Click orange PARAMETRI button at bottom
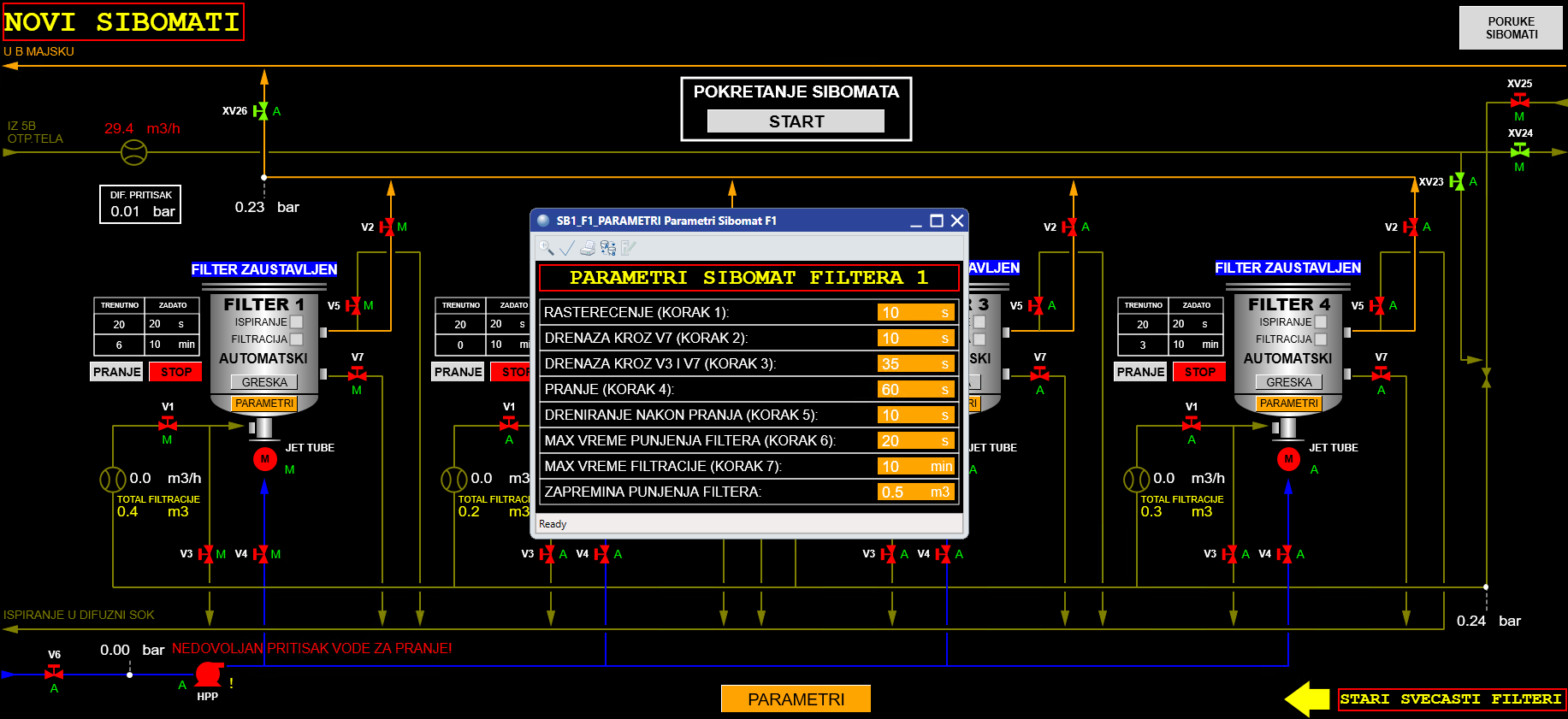The height and width of the screenshot is (719, 1568). [796, 699]
